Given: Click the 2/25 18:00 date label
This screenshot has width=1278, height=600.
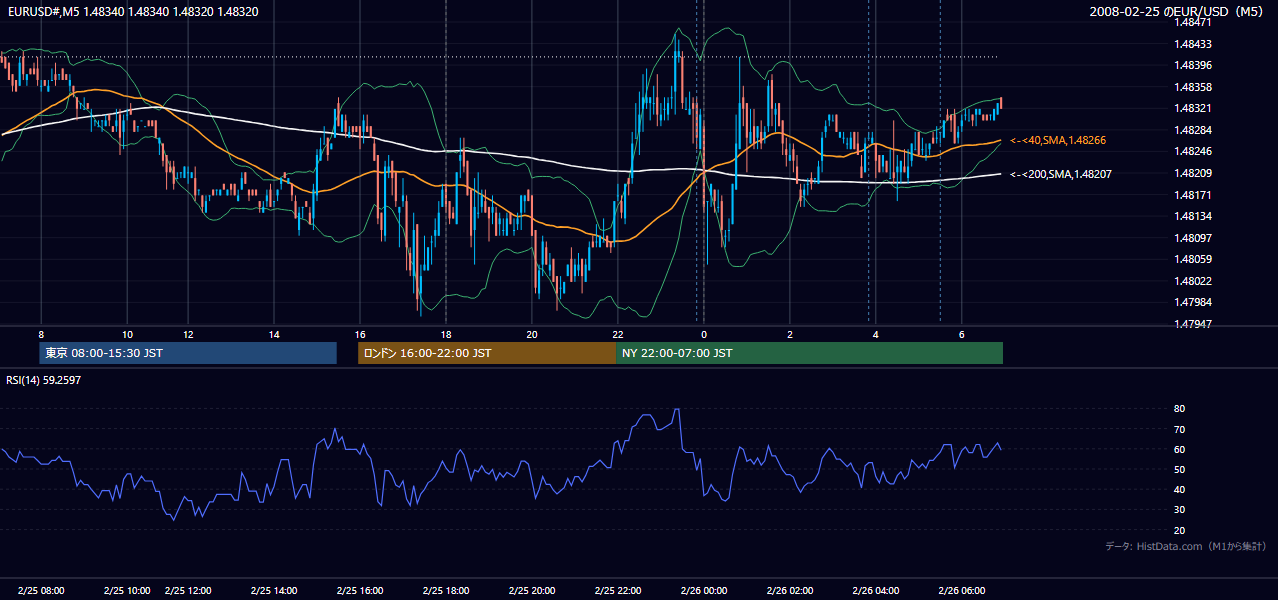Looking at the screenshot, I should 446,590.
